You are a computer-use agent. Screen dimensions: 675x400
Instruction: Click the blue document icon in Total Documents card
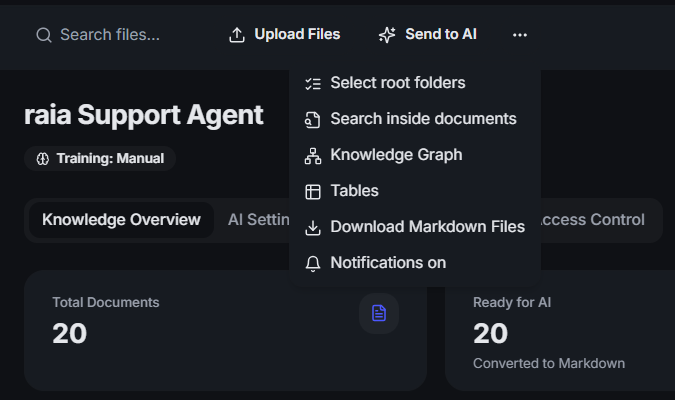pyautogui.click(x=379, y=313)
